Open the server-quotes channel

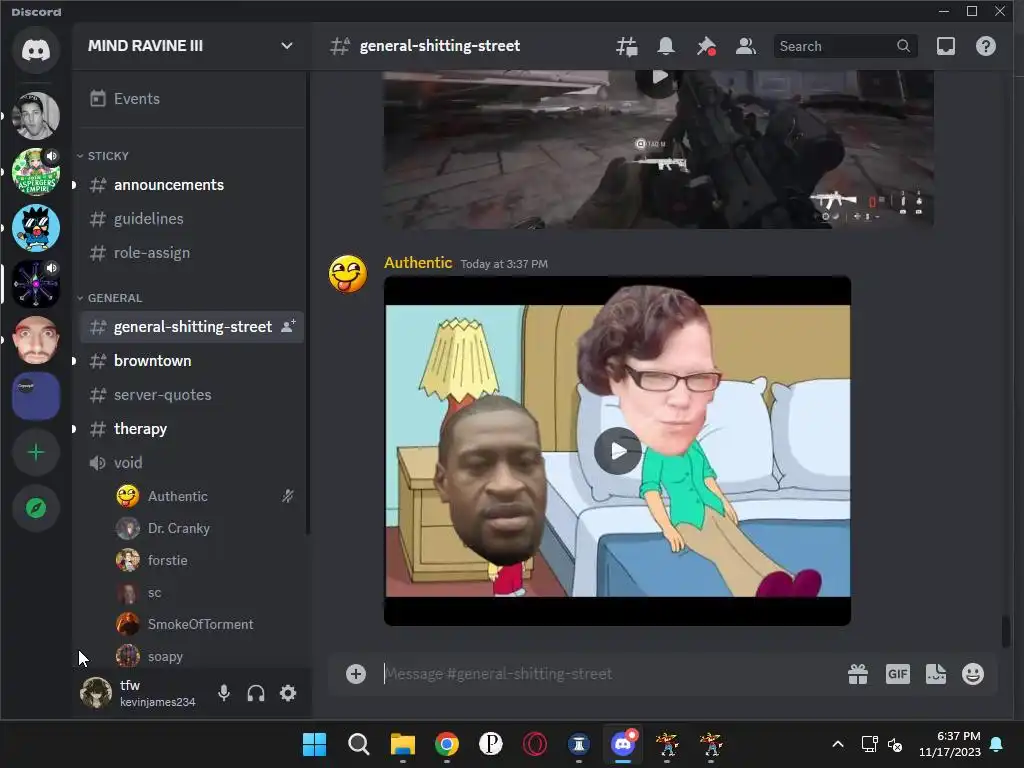click(x=191, y=394)
